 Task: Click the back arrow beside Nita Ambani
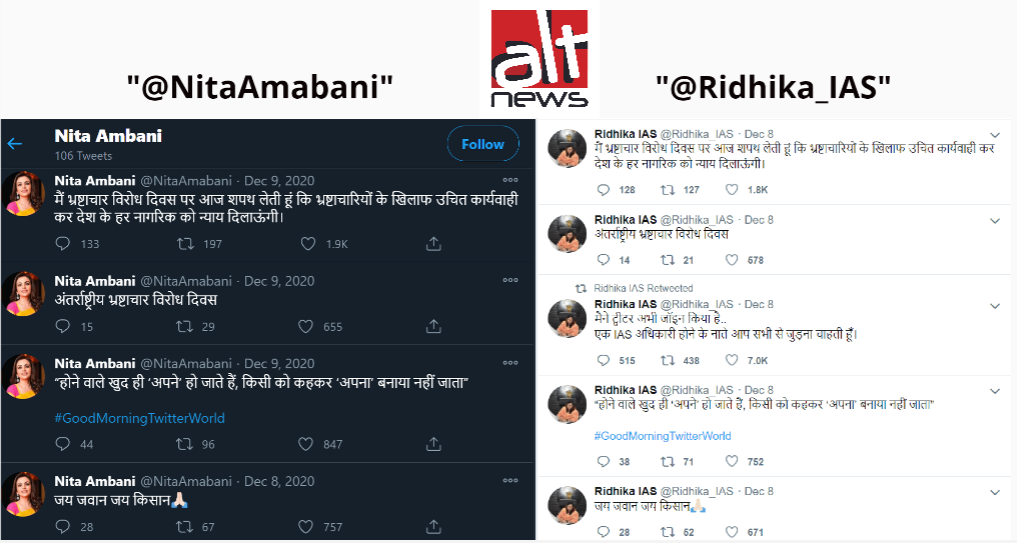pos(14,143)
